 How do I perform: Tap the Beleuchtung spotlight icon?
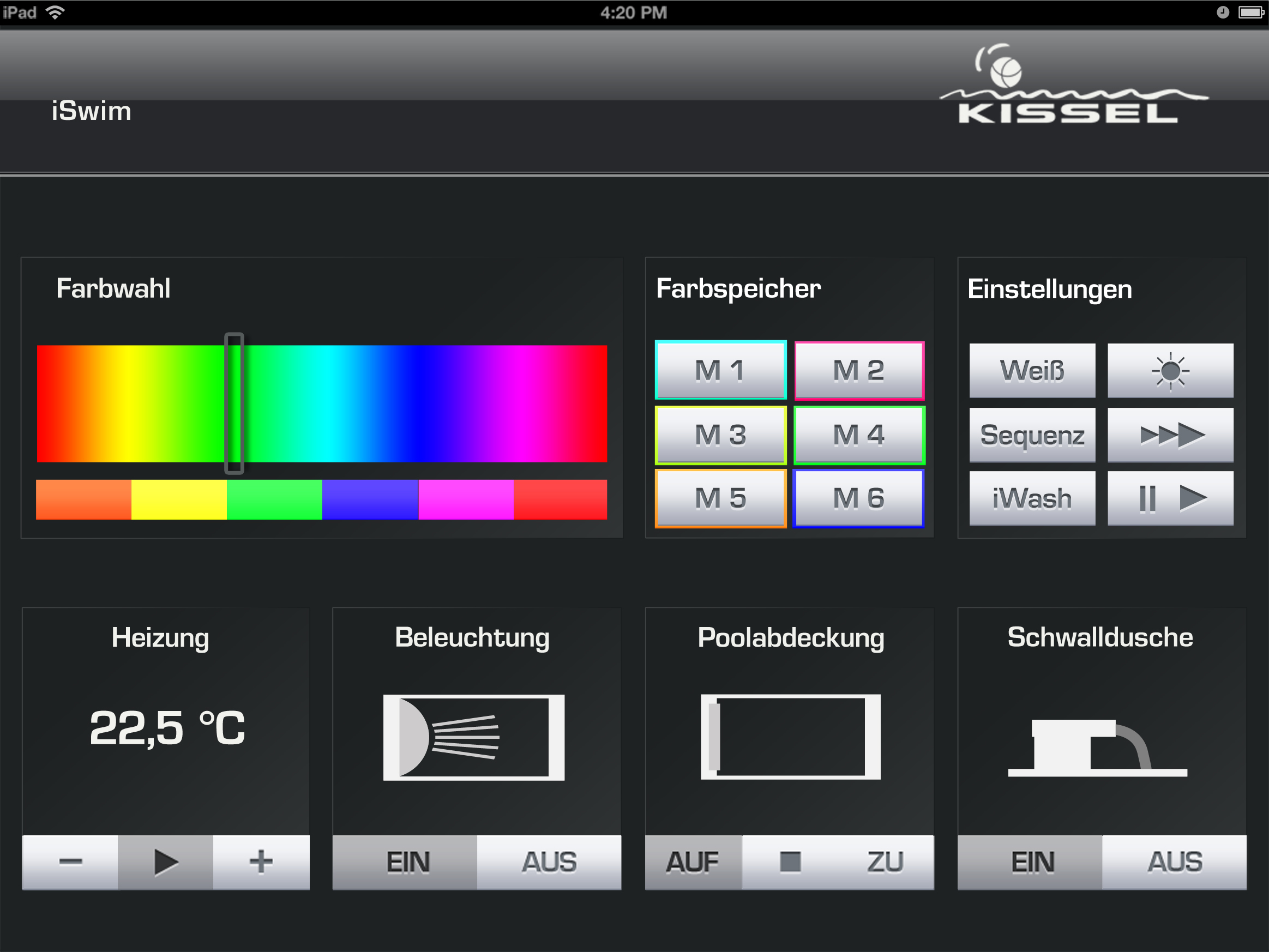pyautogui.click(x=473, y=737)
